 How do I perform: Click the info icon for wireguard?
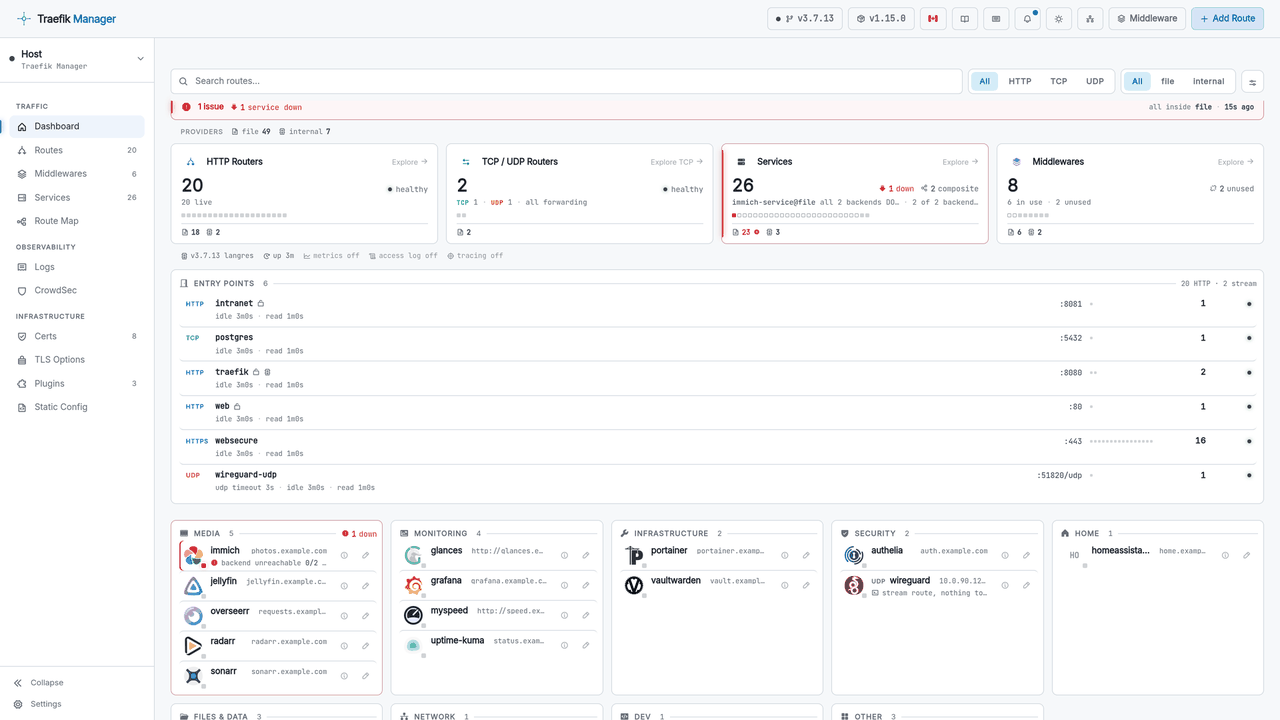click(1005, 585)
